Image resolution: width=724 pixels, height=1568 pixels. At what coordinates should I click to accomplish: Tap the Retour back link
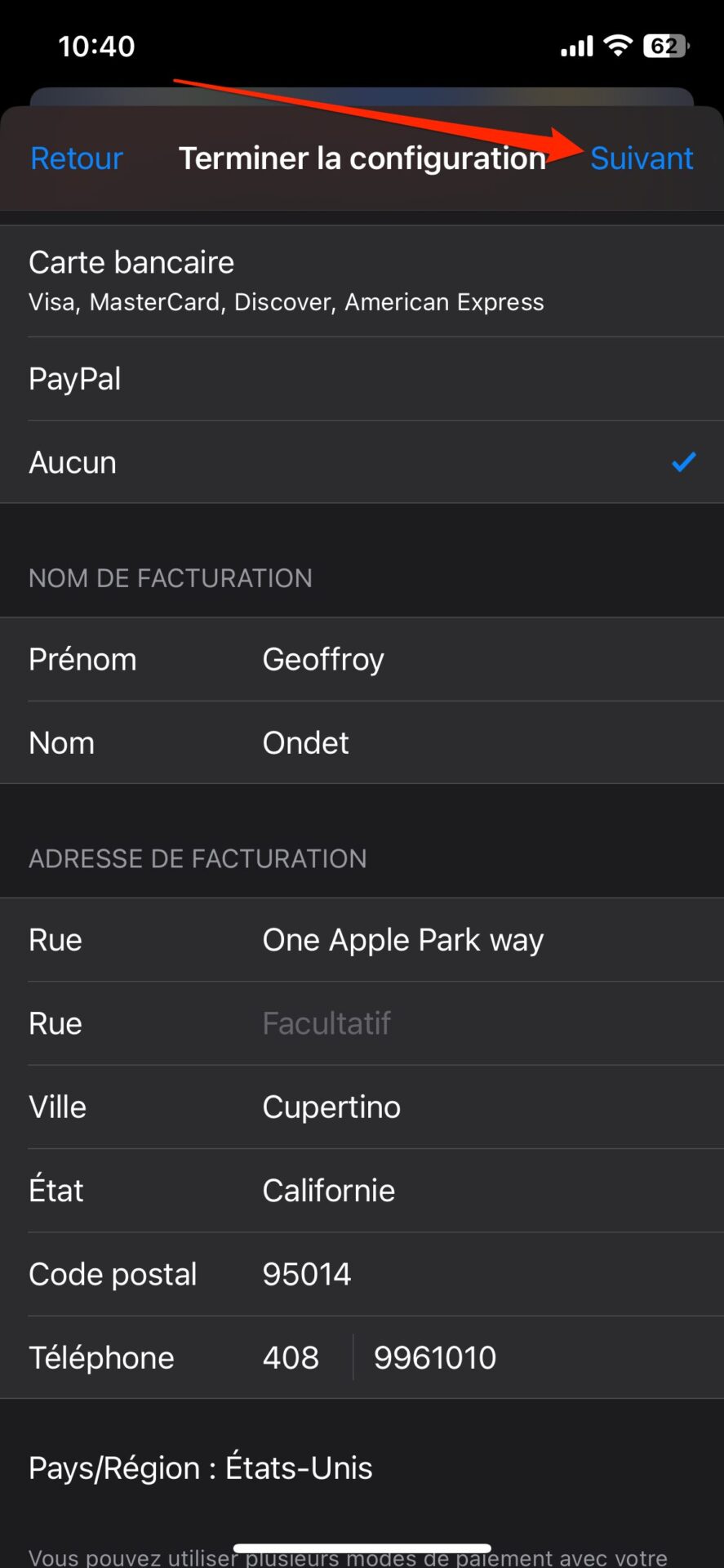coord(77,158)
